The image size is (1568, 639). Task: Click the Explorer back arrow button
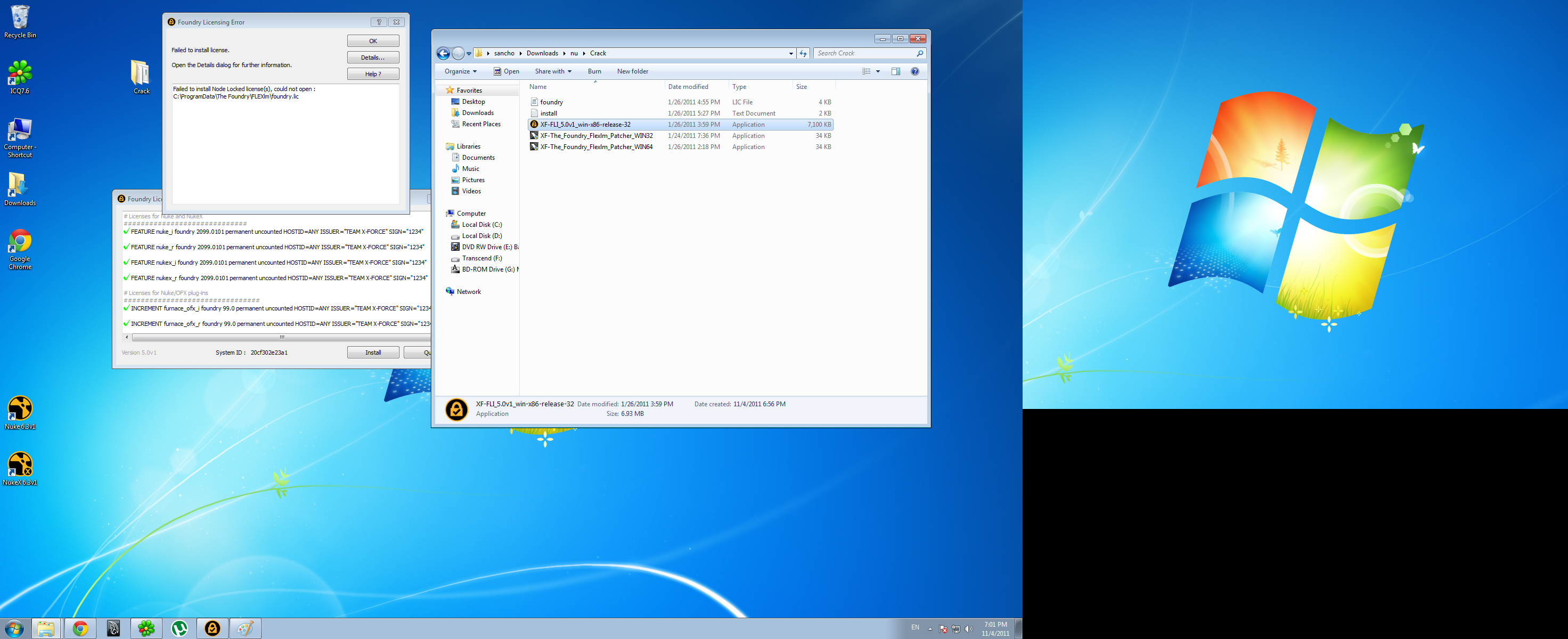point(443,54)
